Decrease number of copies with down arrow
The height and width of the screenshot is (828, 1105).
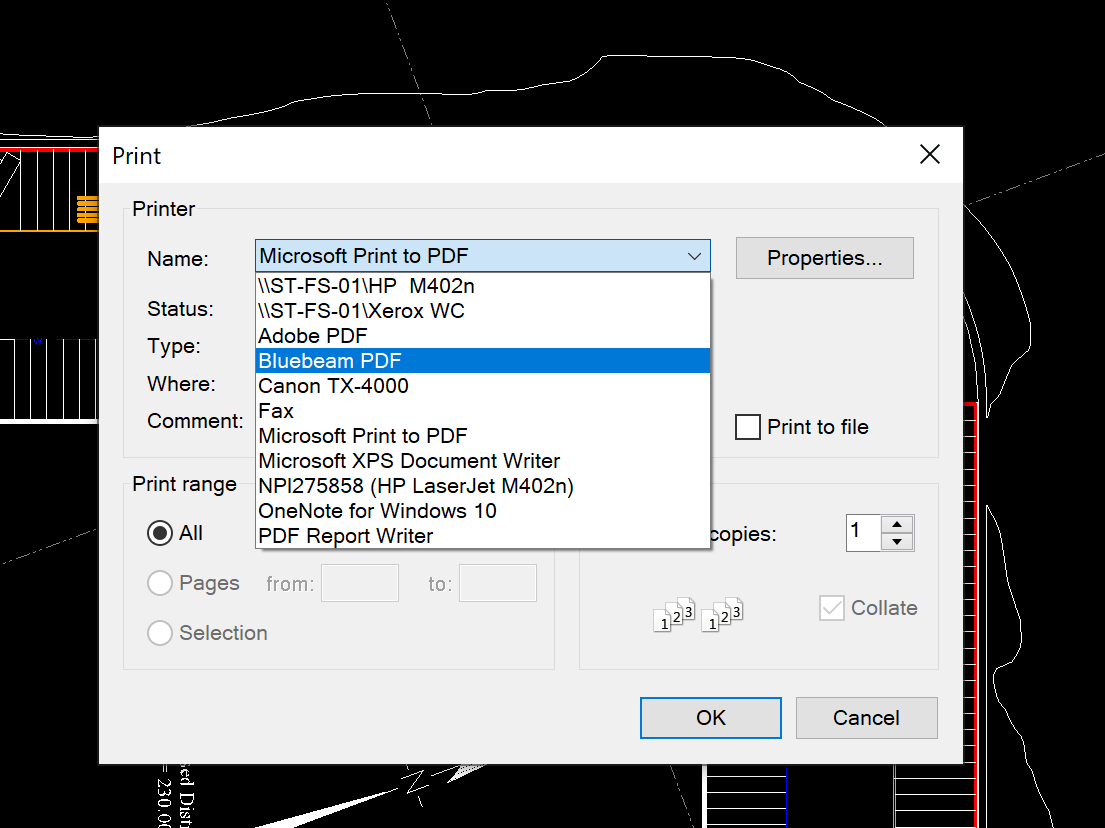(x=898, y=542)
